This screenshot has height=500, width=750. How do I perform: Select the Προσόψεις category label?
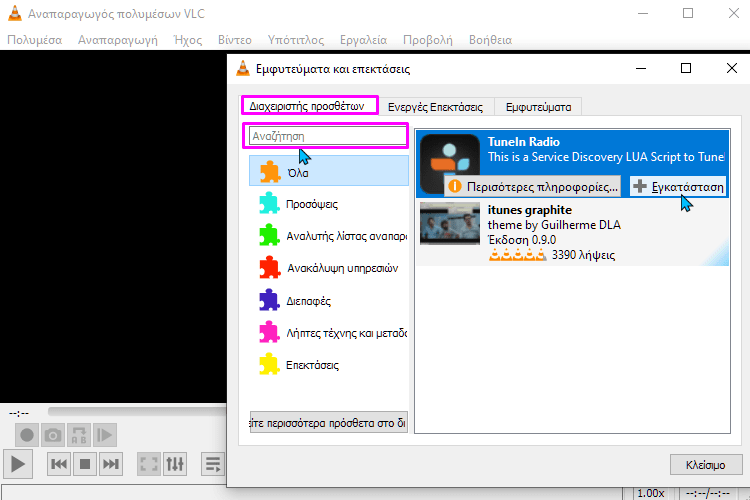(x=312, y=204)
